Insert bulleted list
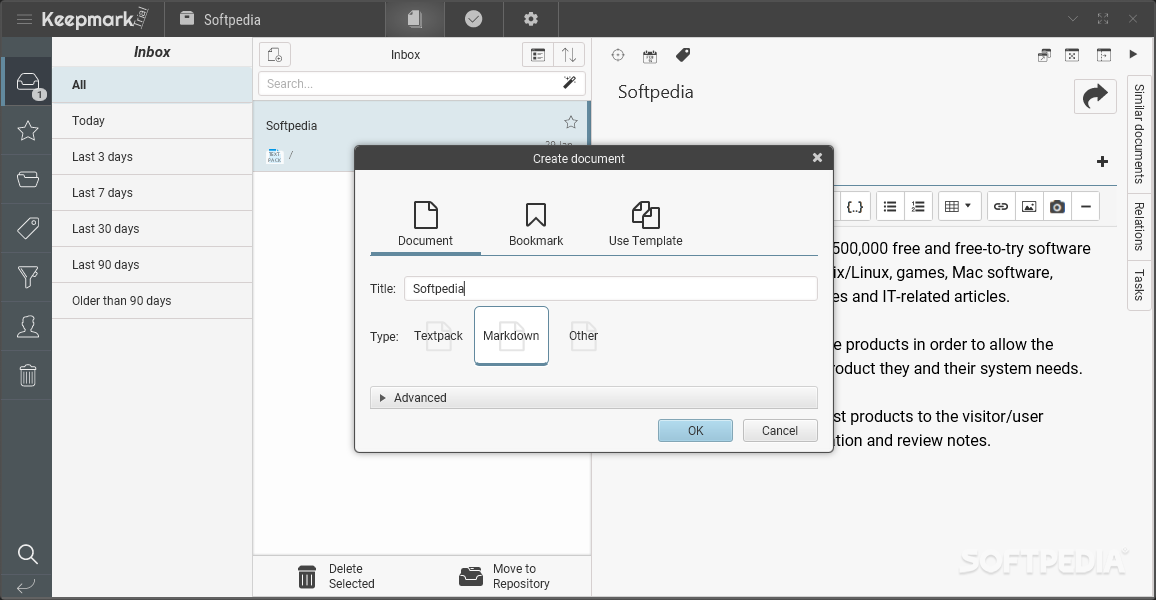Viewport: 1156px width, 600px height. pyautogui.click(x=890, y=206)
